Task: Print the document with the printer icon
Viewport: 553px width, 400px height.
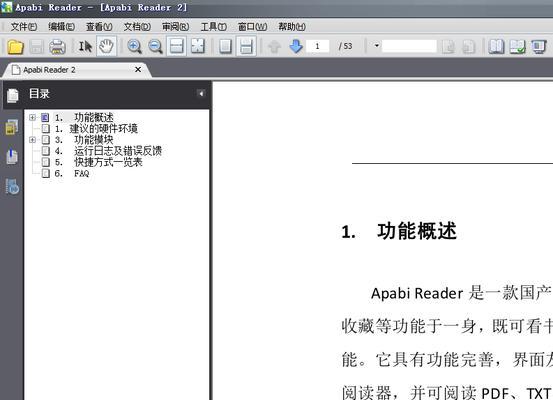Action: [57, 47]
